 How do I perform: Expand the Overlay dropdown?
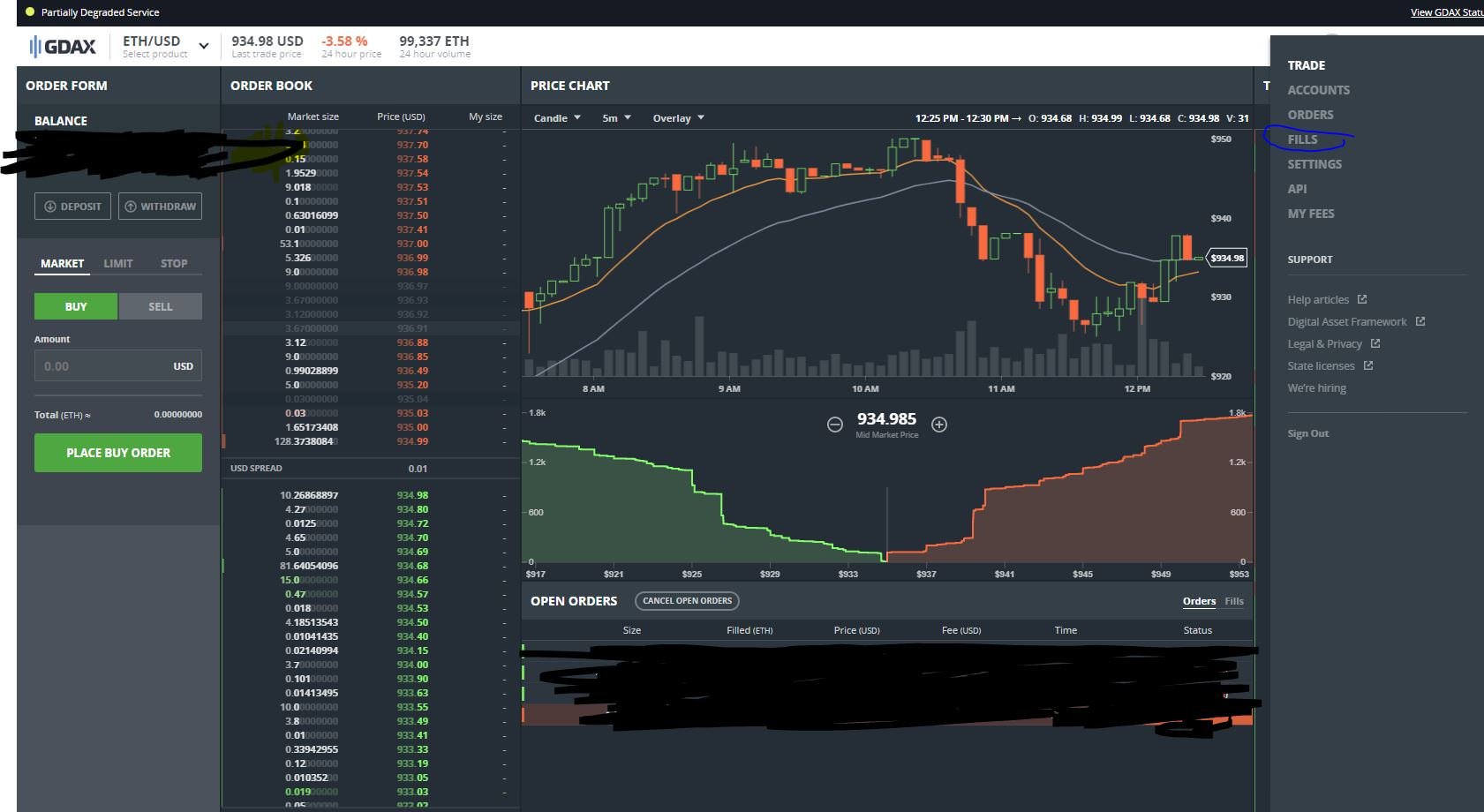[678, 118]
